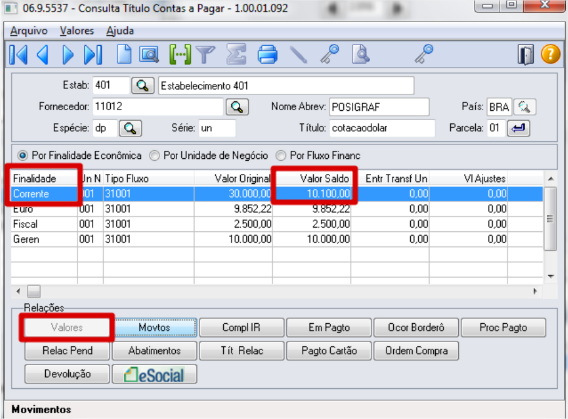The image size is (568, 419).
Task: Open lookup search beside Estab field
Action: (x=142, y=86)
